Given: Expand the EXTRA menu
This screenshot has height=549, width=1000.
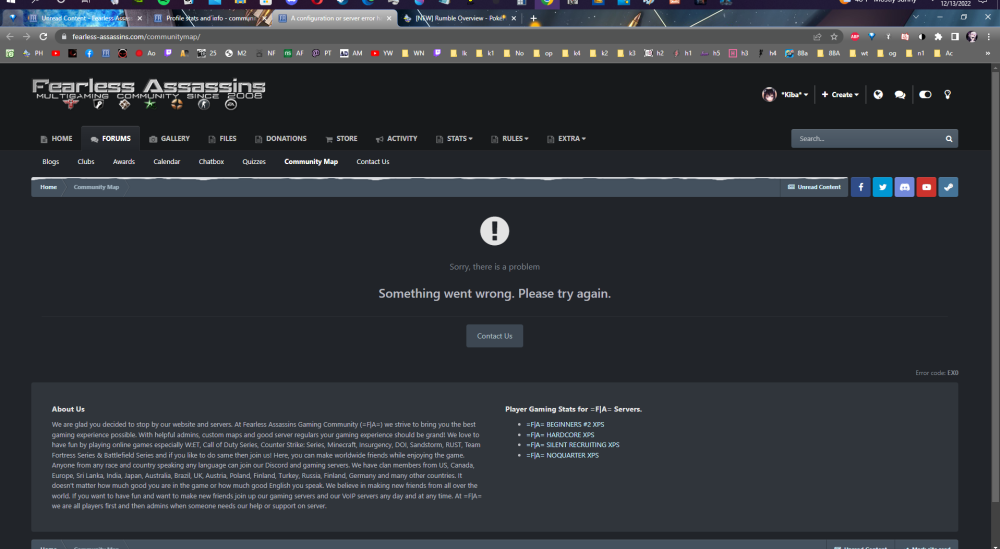Looking at the screenshot, I should click(x=566, y=138).
